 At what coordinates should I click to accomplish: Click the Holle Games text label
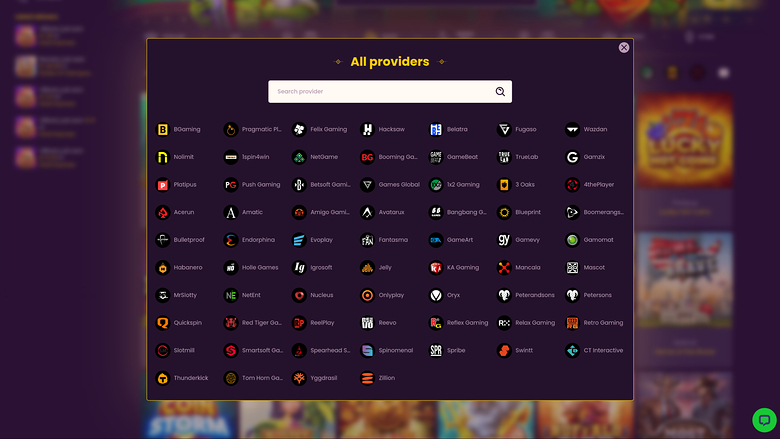[x=260, y=267]
